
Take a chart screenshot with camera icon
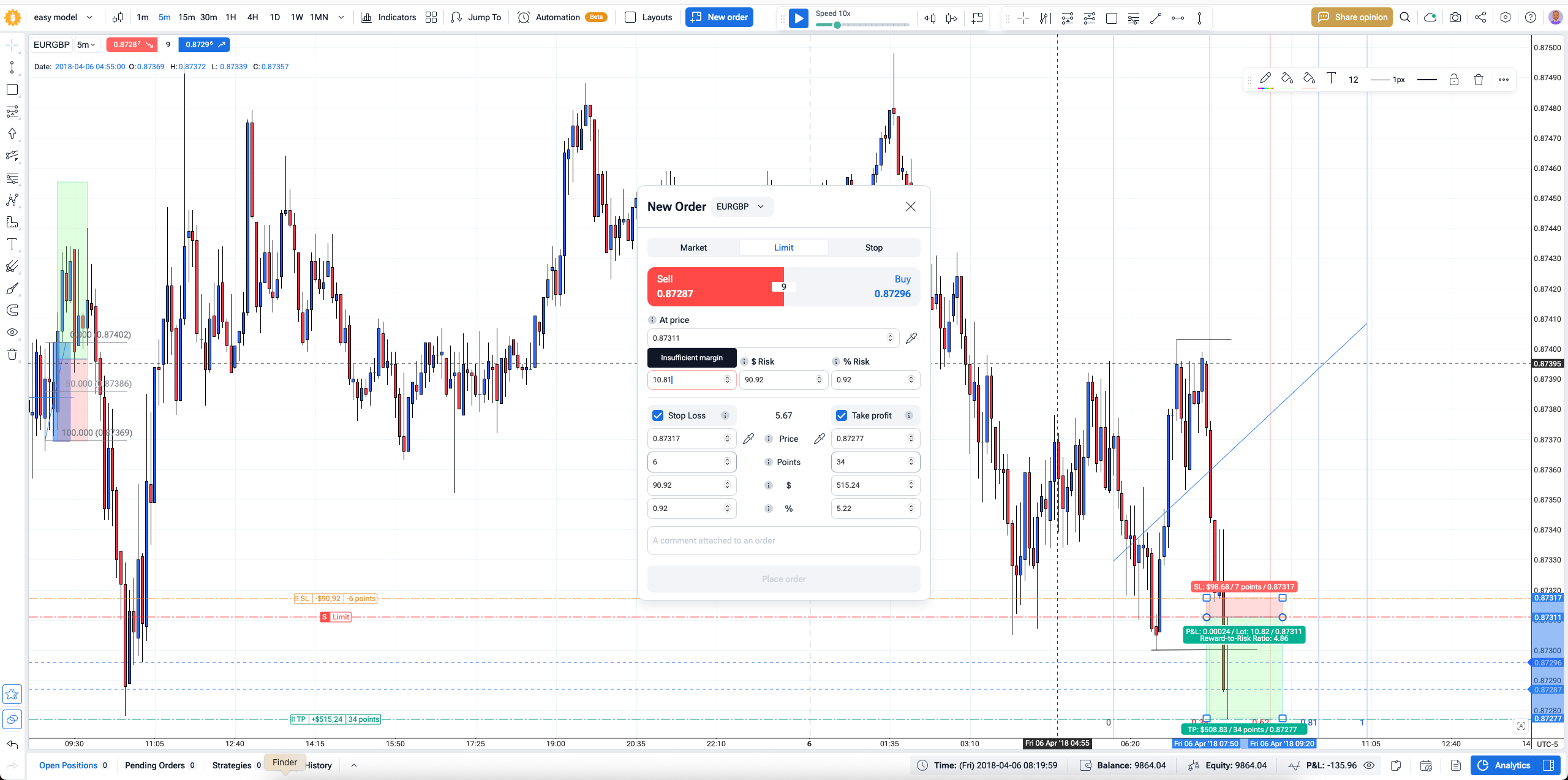[1455, 17]
